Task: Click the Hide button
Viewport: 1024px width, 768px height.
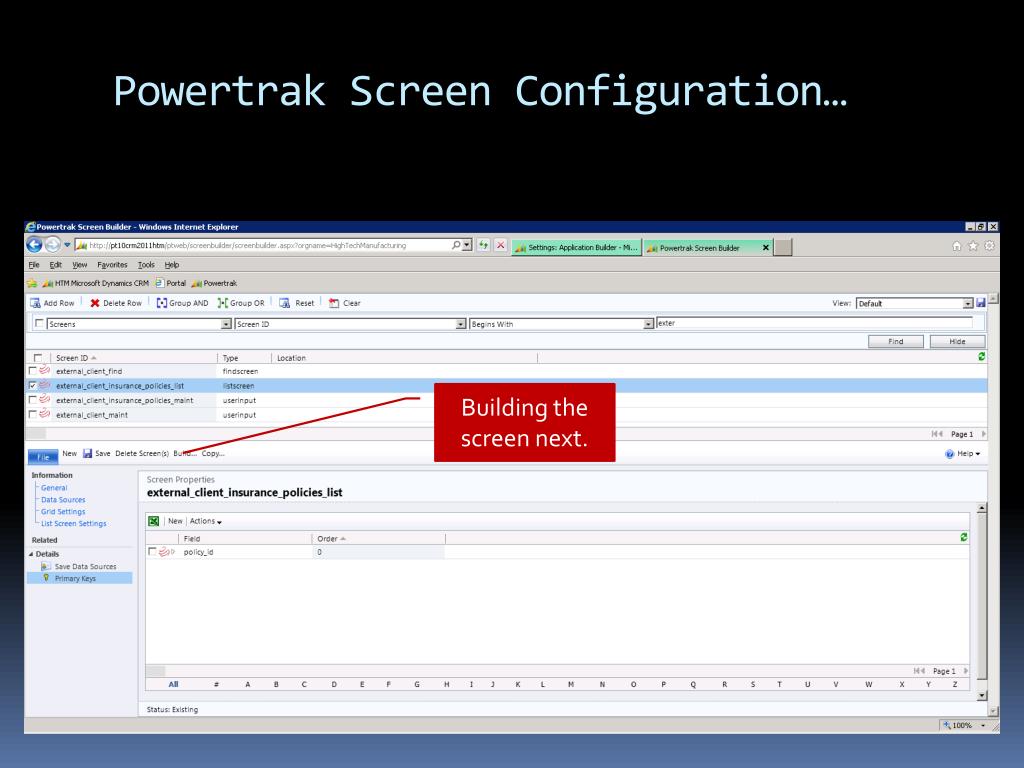Action: [957, 342]
